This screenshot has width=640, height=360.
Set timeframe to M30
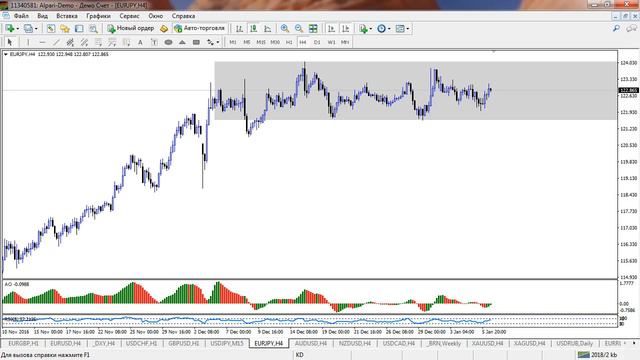click(x=275, y=42)
